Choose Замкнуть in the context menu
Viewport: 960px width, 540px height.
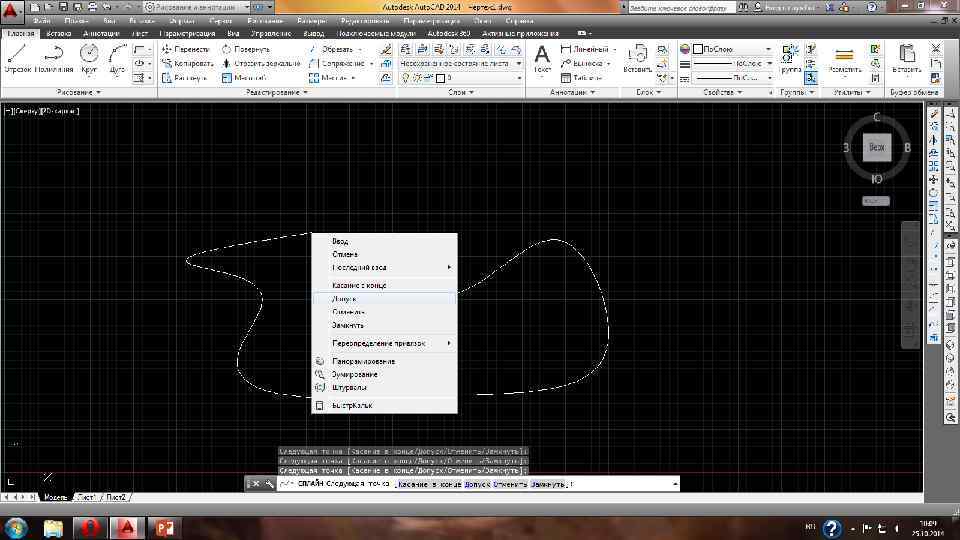[x=348, y=325]
